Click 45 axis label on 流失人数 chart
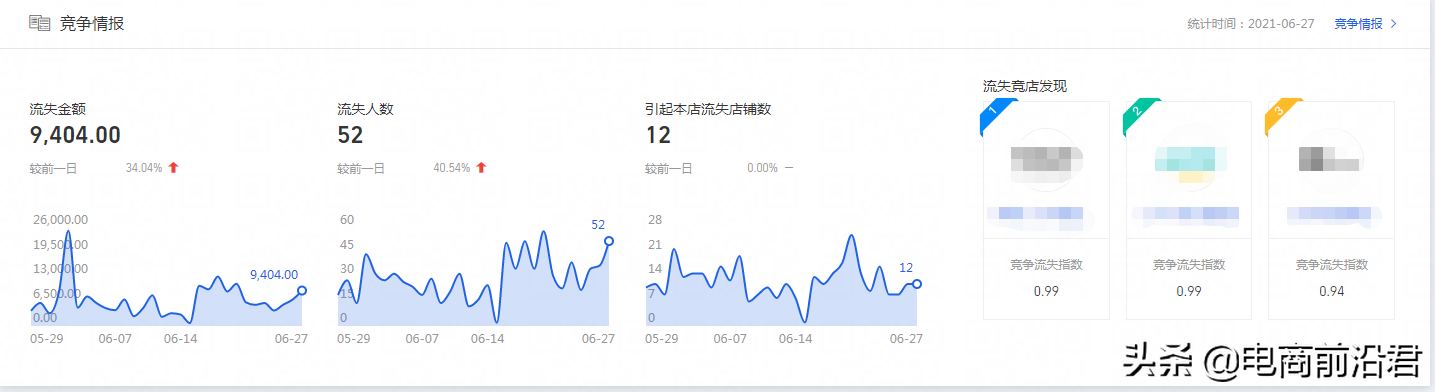Viewport: 1435px width, 392px height. click(x=347, y=245)
